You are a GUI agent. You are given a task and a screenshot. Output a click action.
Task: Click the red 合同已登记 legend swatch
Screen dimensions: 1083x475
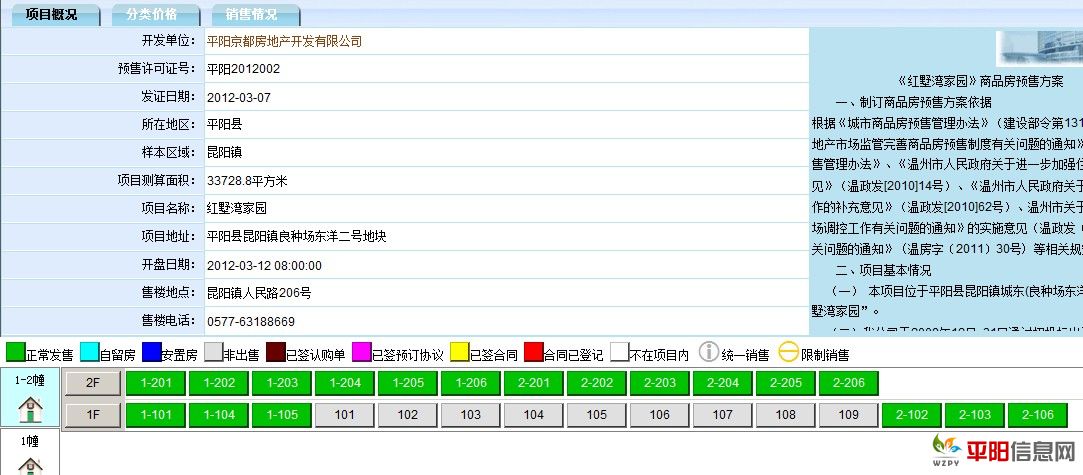tap(534, 352)
